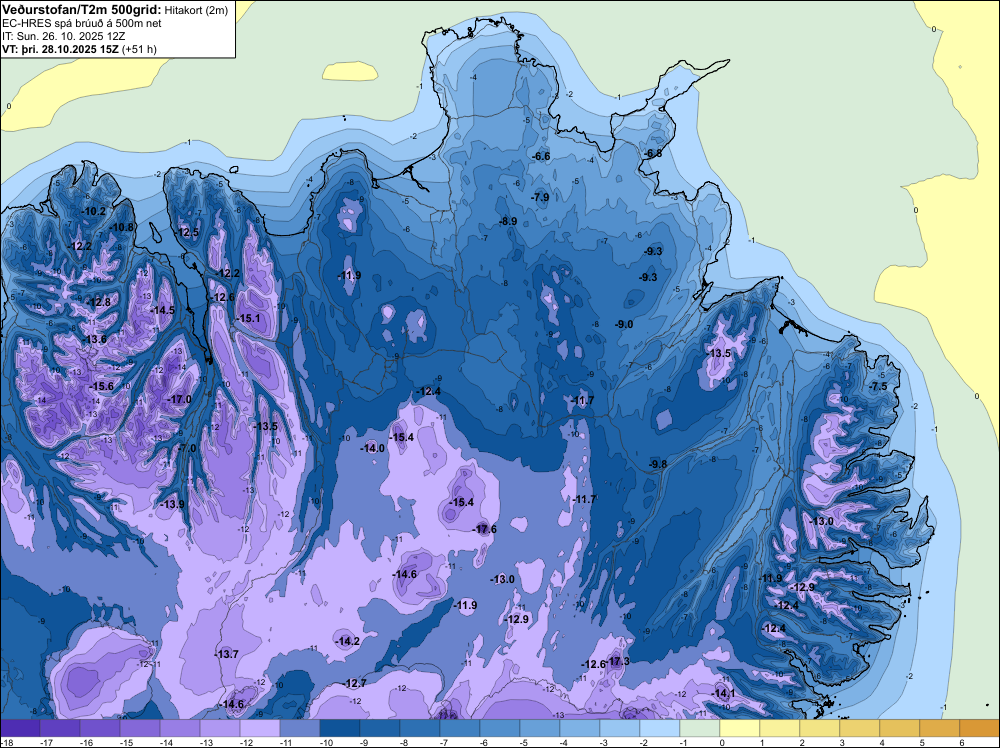This screenshot has width=1000, height=748.
Task: Select the lavender legend swatch between -12 and -11
Action: tap(260, 729)
